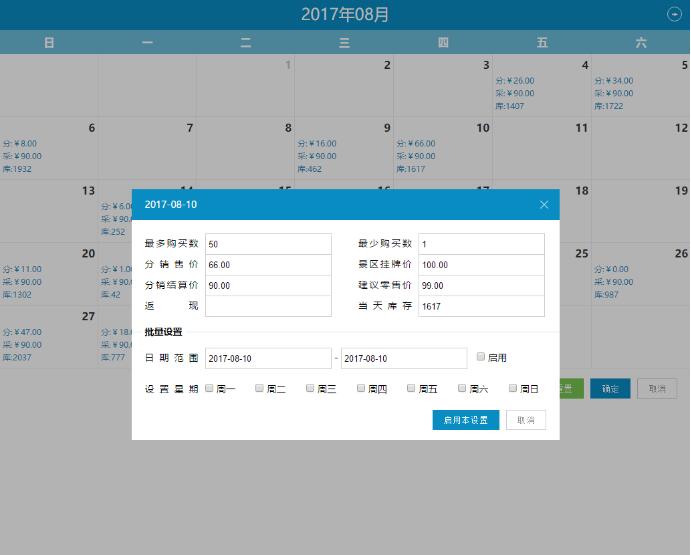
Task: Click the green button beside 确定
Action: tap(572, 389)
